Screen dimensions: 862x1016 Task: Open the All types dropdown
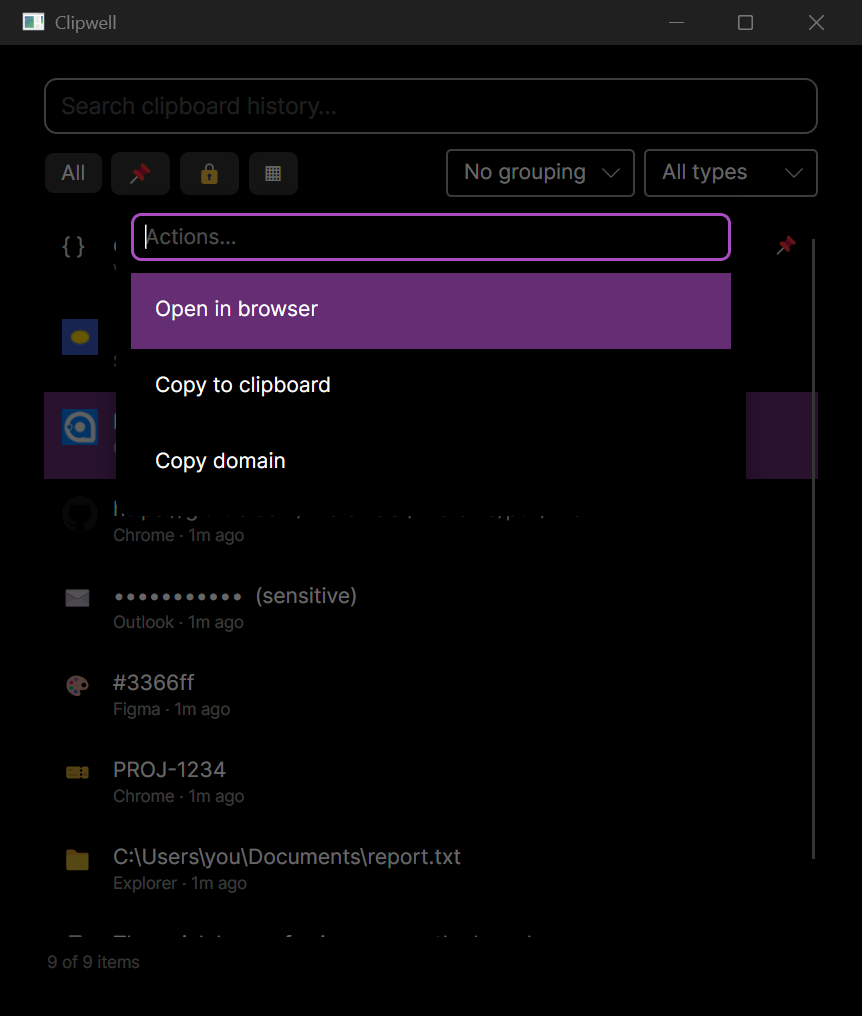[730, 173]
